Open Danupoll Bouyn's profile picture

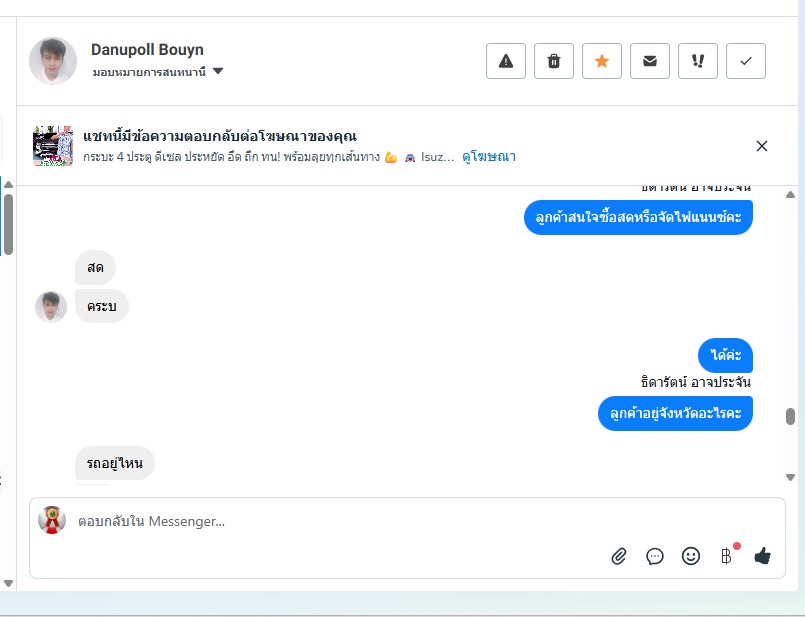53,61
